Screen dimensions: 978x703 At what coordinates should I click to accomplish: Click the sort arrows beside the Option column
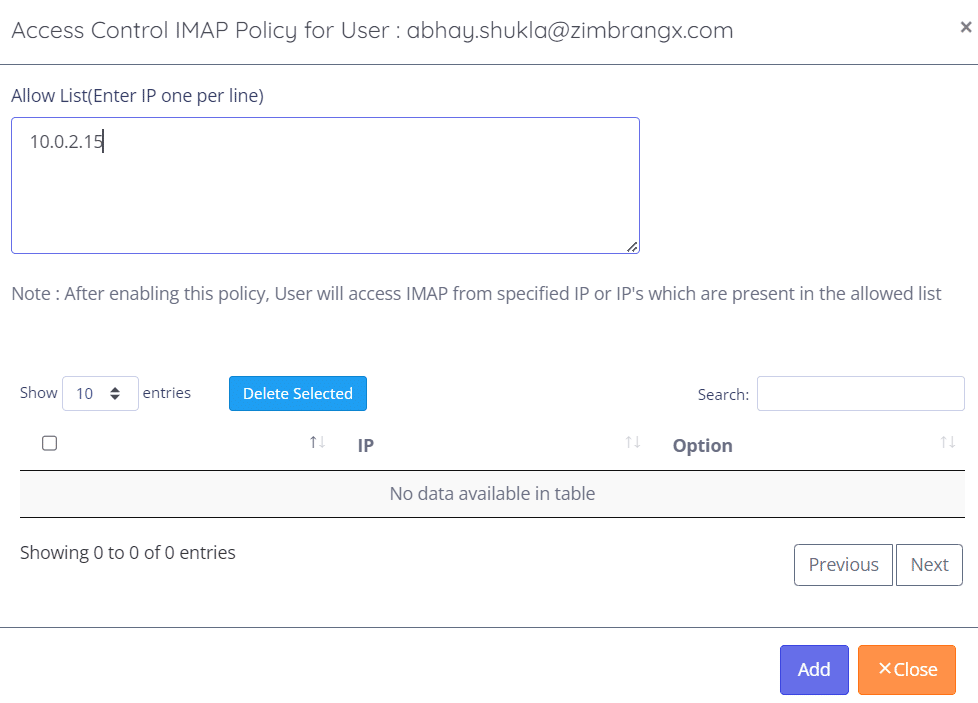pyautogui.click(x=947, y=442)
